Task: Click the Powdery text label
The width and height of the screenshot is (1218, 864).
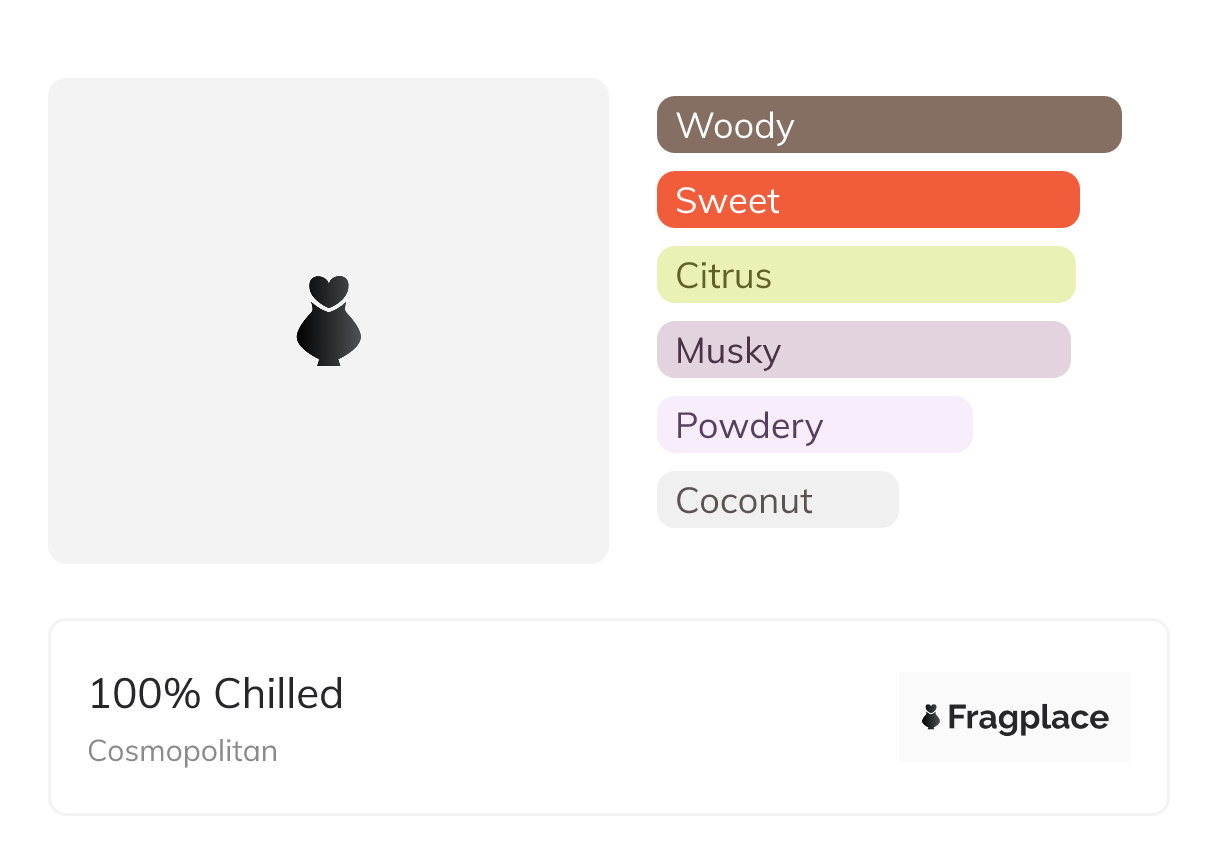Action: tap(749, 426)
